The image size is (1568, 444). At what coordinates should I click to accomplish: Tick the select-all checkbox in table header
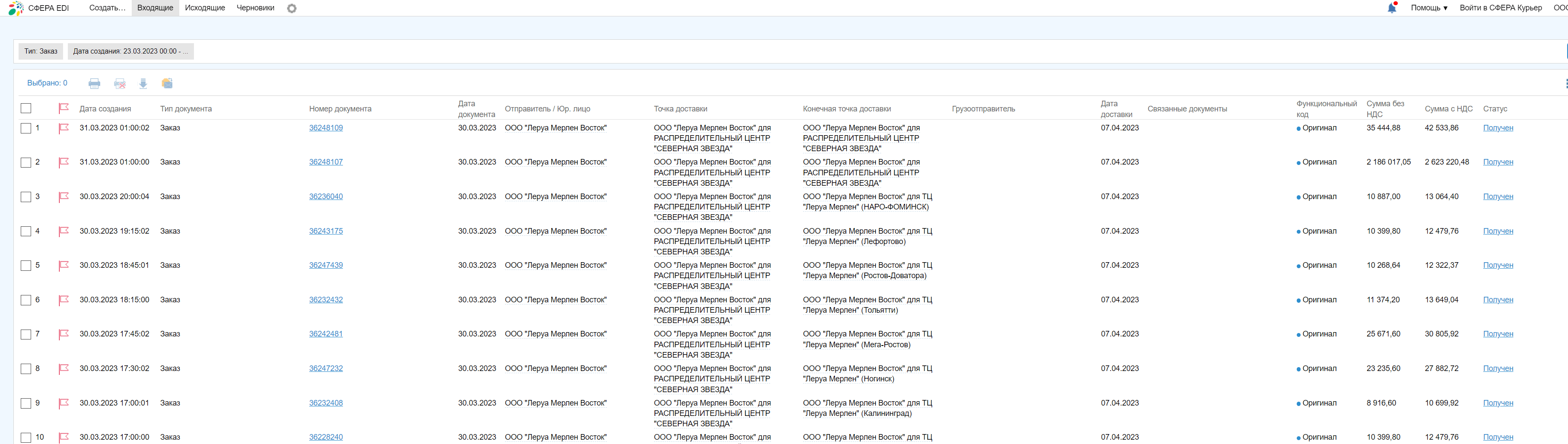coord(26,108)
